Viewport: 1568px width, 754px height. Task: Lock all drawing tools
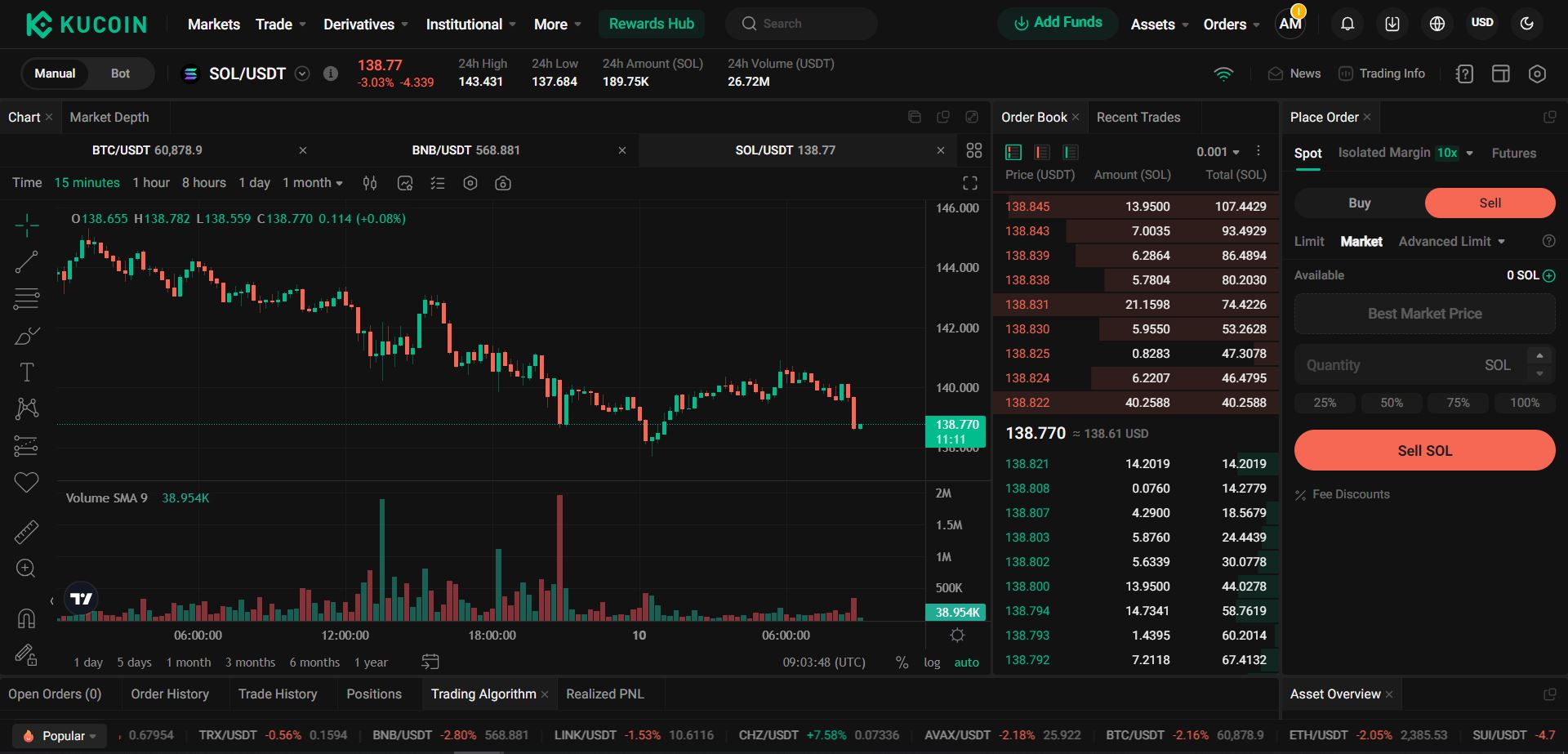click(26, 655)
